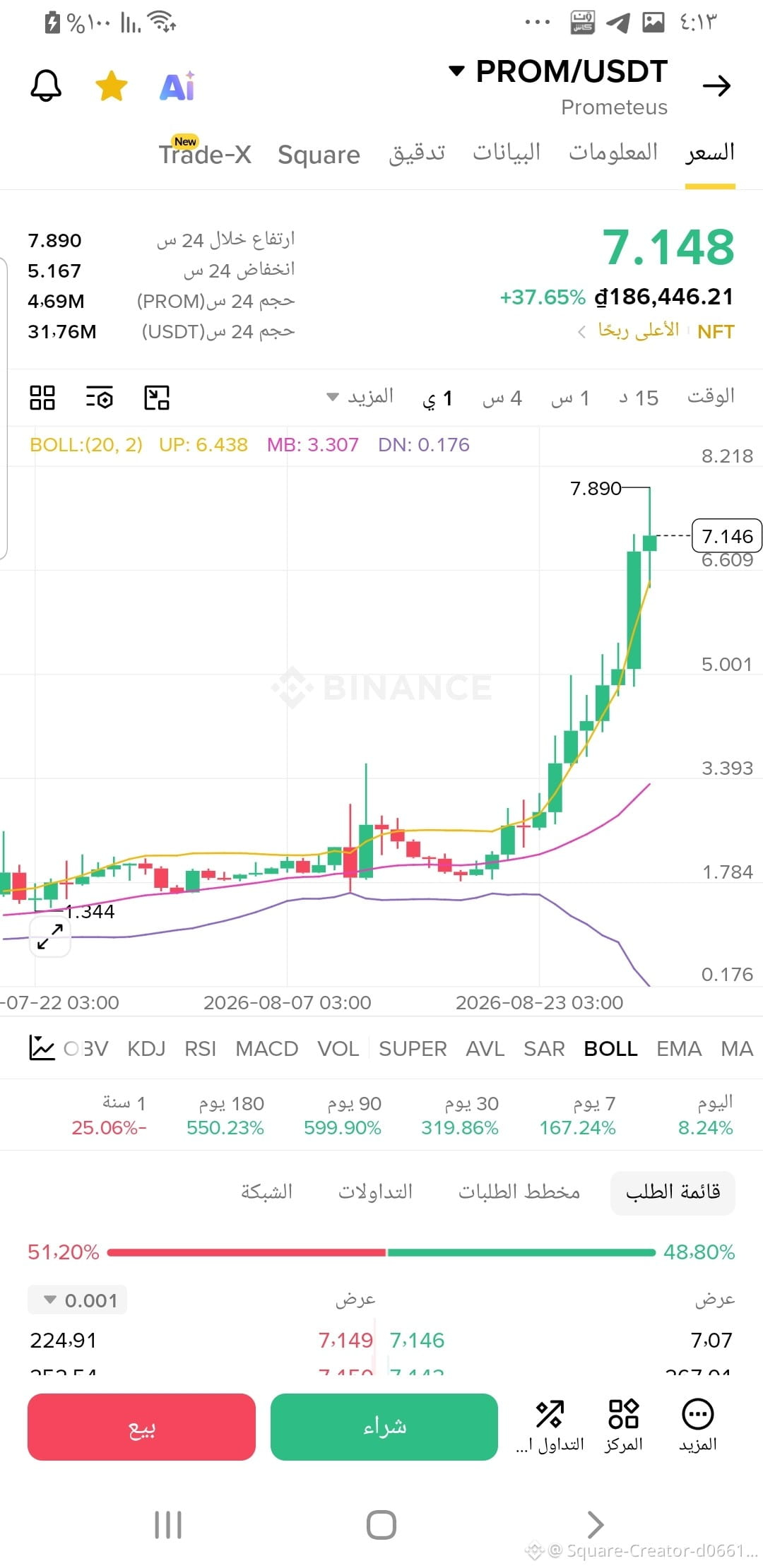Open chart grid layout icon
Screen dimensions: 763x1568
(x=42, y=398)
